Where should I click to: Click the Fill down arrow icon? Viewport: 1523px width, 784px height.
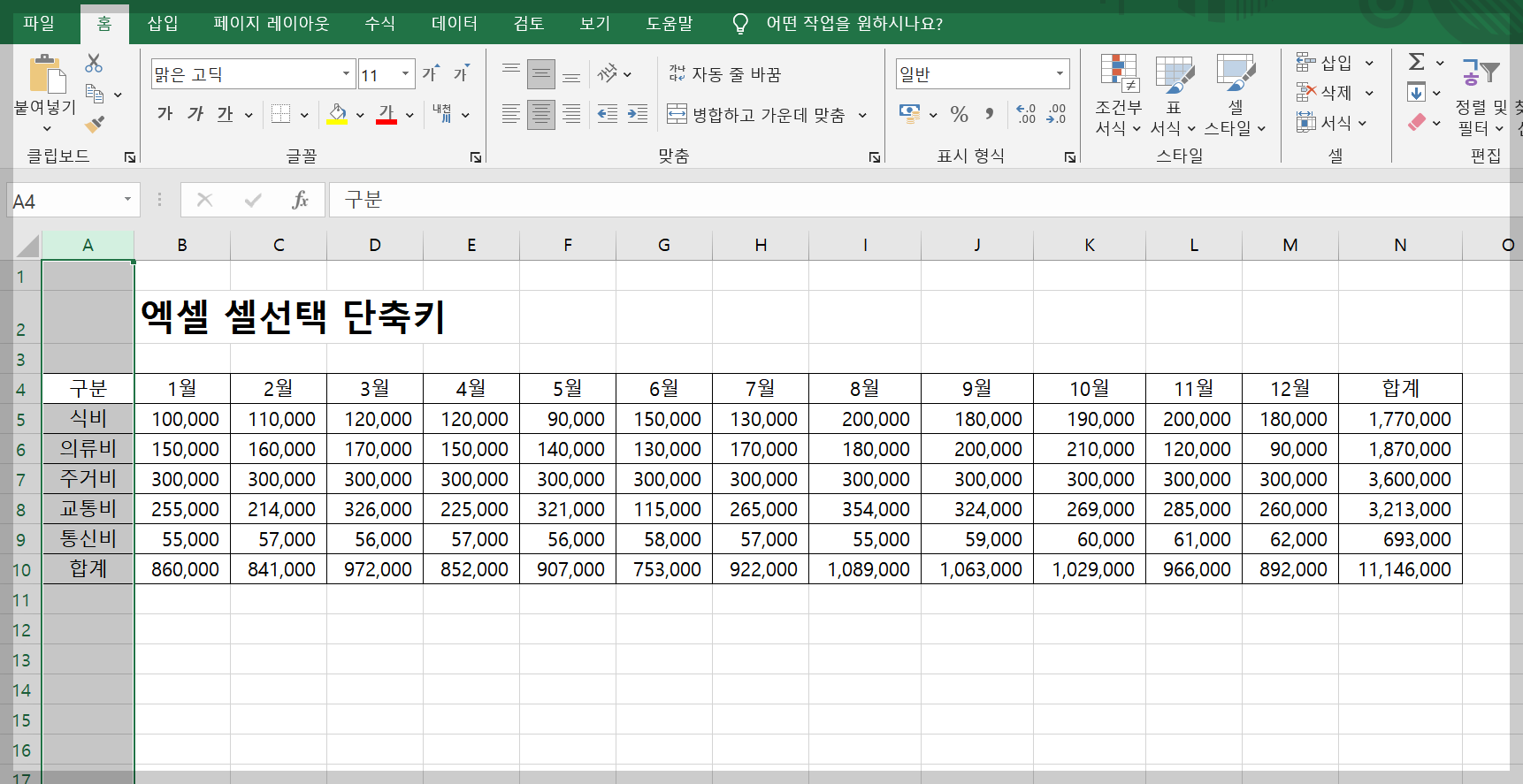1416,92
